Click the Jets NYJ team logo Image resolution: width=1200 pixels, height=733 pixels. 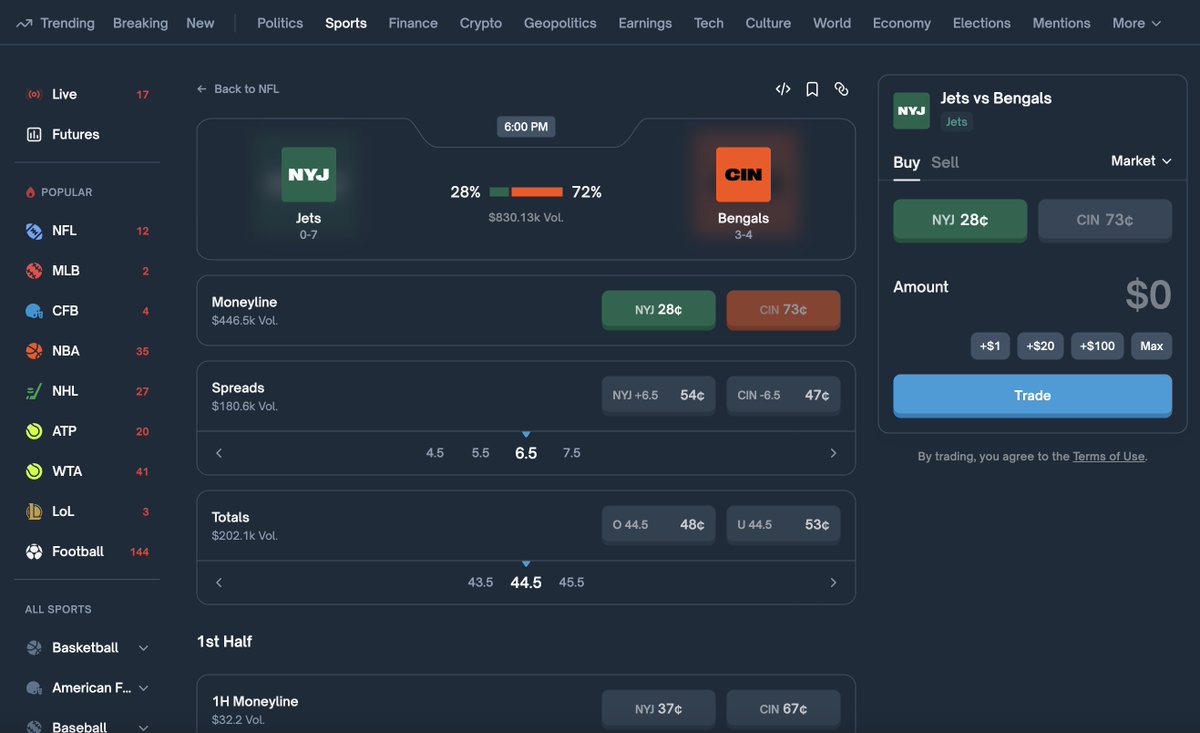click(308, 175)
